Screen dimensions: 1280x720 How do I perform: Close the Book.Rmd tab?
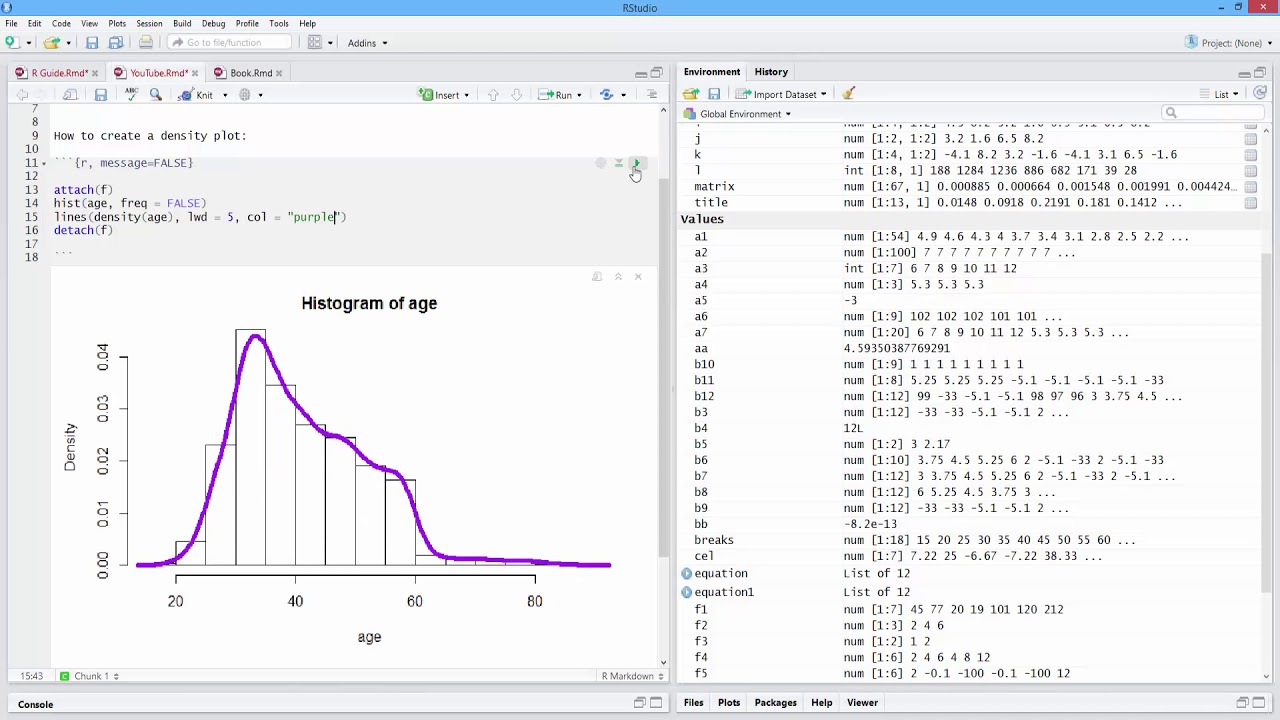point(279,73)
